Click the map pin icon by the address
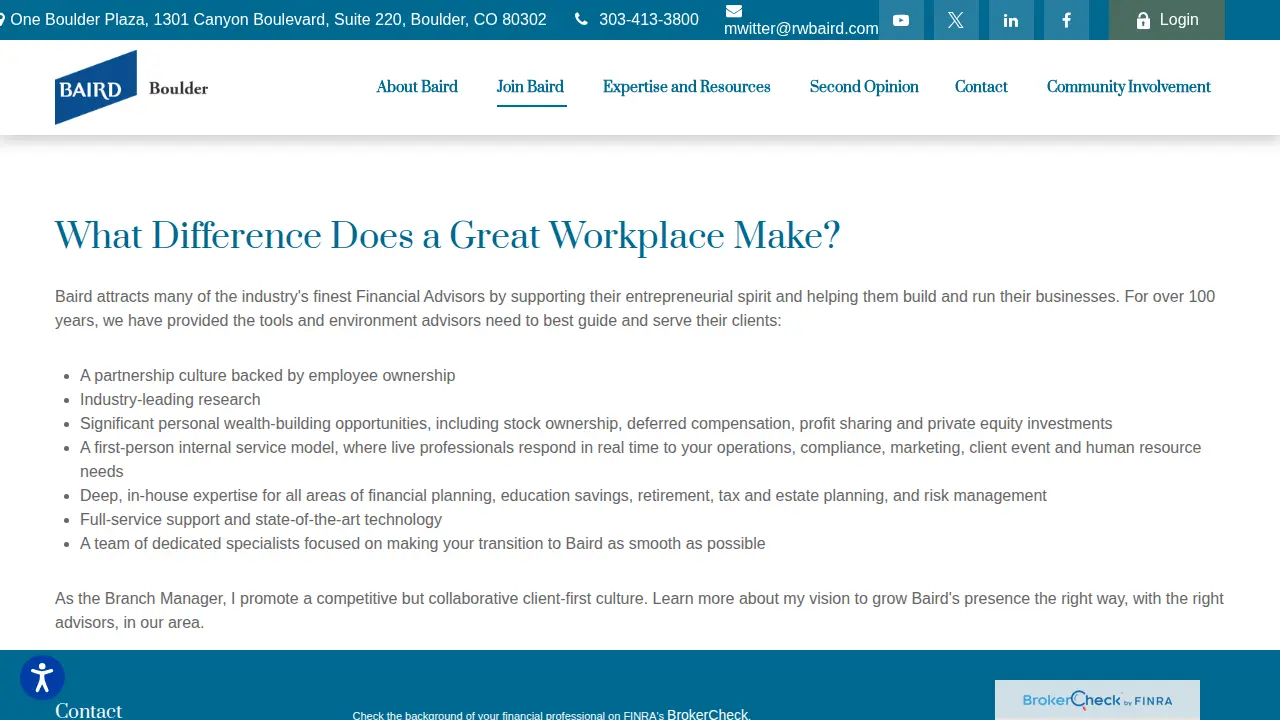 pos(2,20)
